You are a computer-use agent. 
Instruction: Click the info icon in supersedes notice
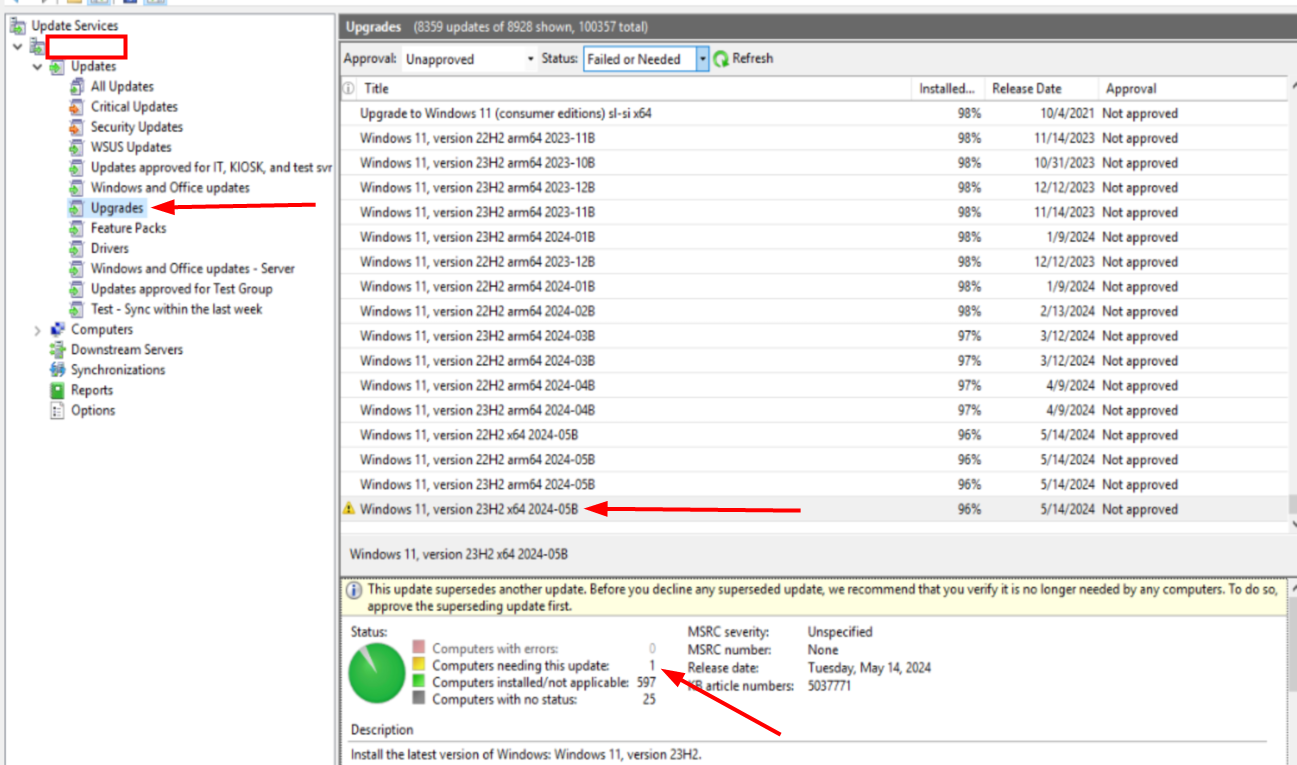(354, 590)
